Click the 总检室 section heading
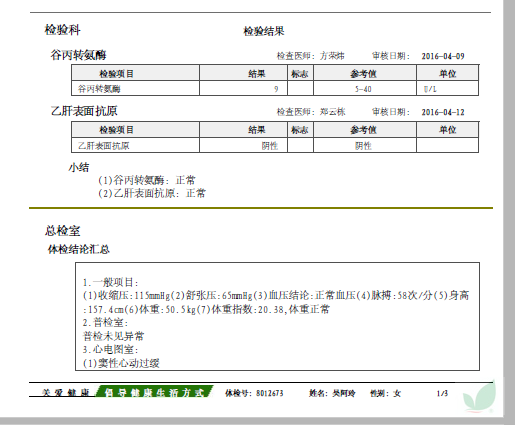The width and height of the screenshot is (515, 425). 63,231
